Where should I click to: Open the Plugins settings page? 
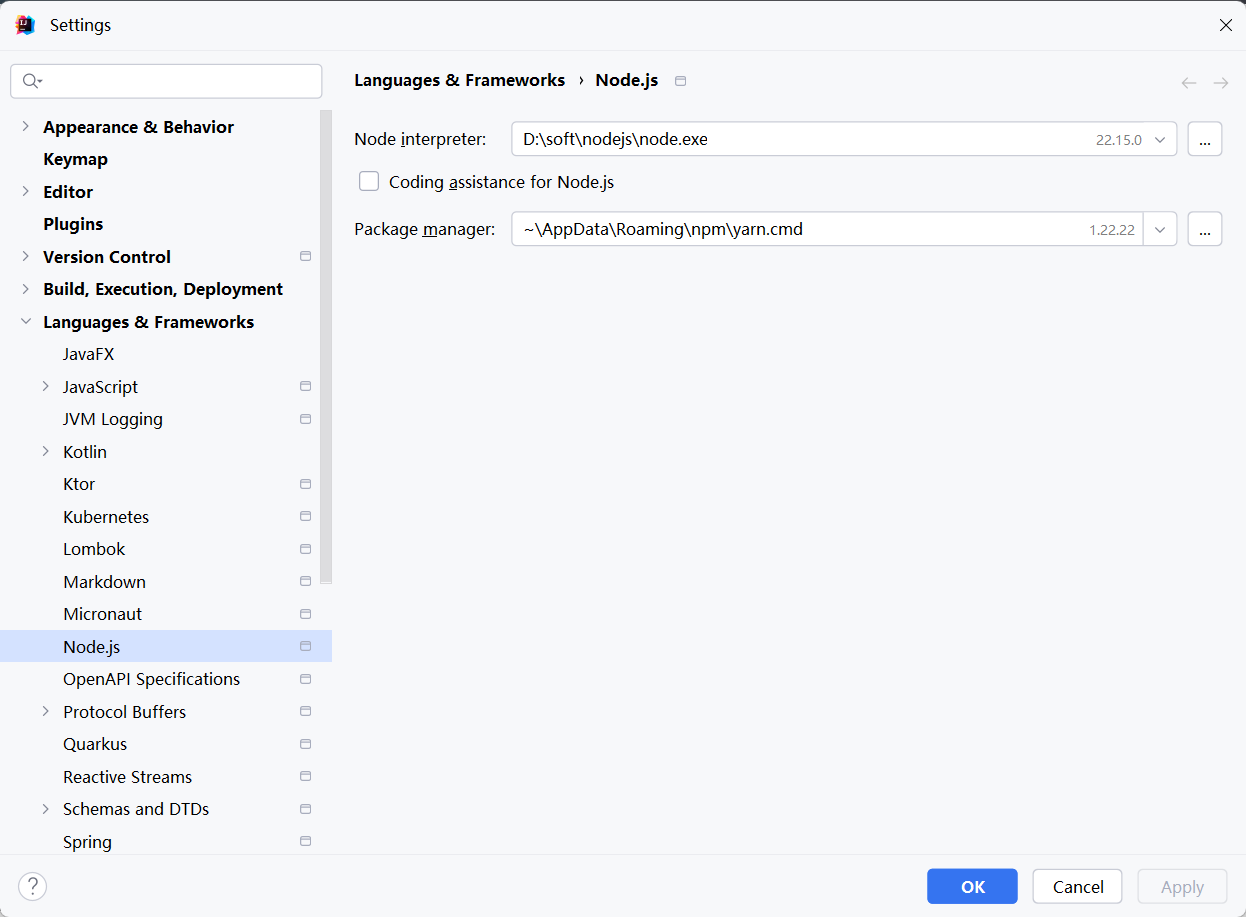(x=73, y=224)
